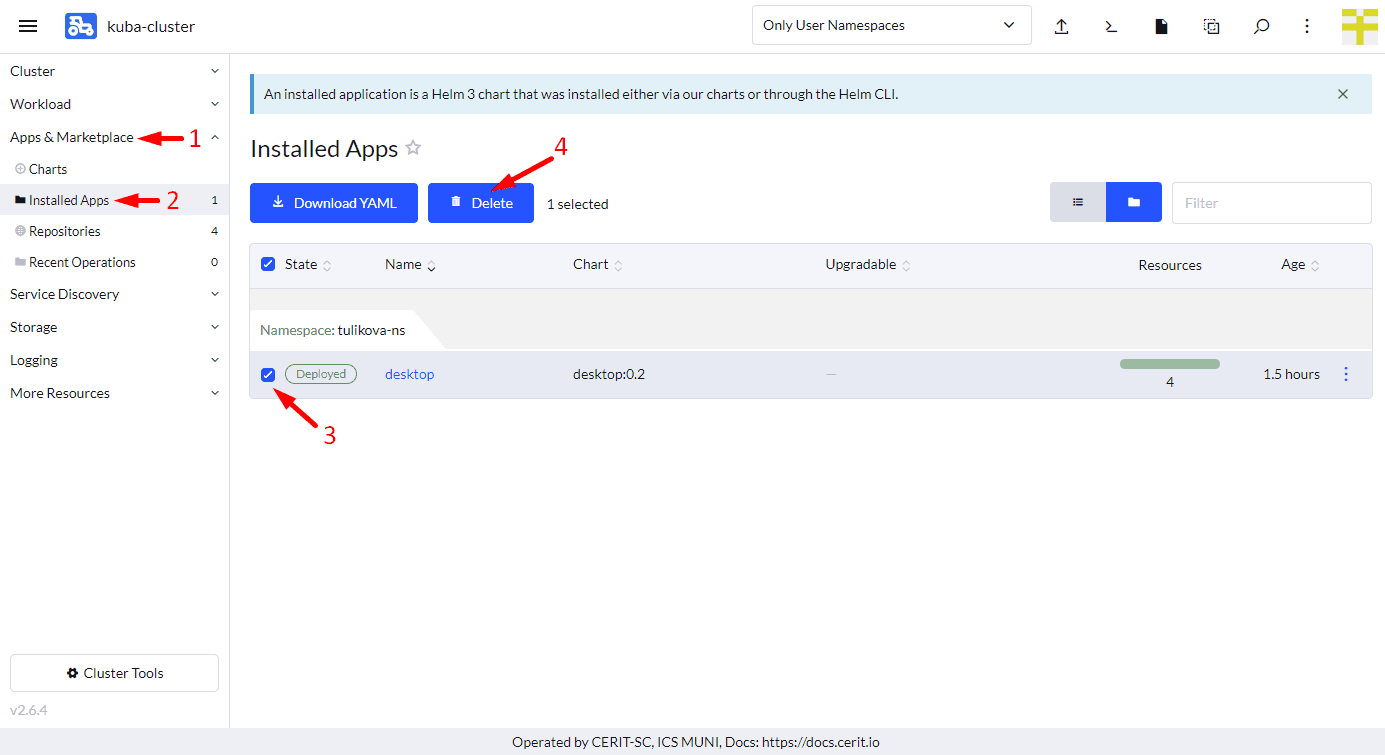Open the desktop app link
1385x755 pixels.
(410, 374)
